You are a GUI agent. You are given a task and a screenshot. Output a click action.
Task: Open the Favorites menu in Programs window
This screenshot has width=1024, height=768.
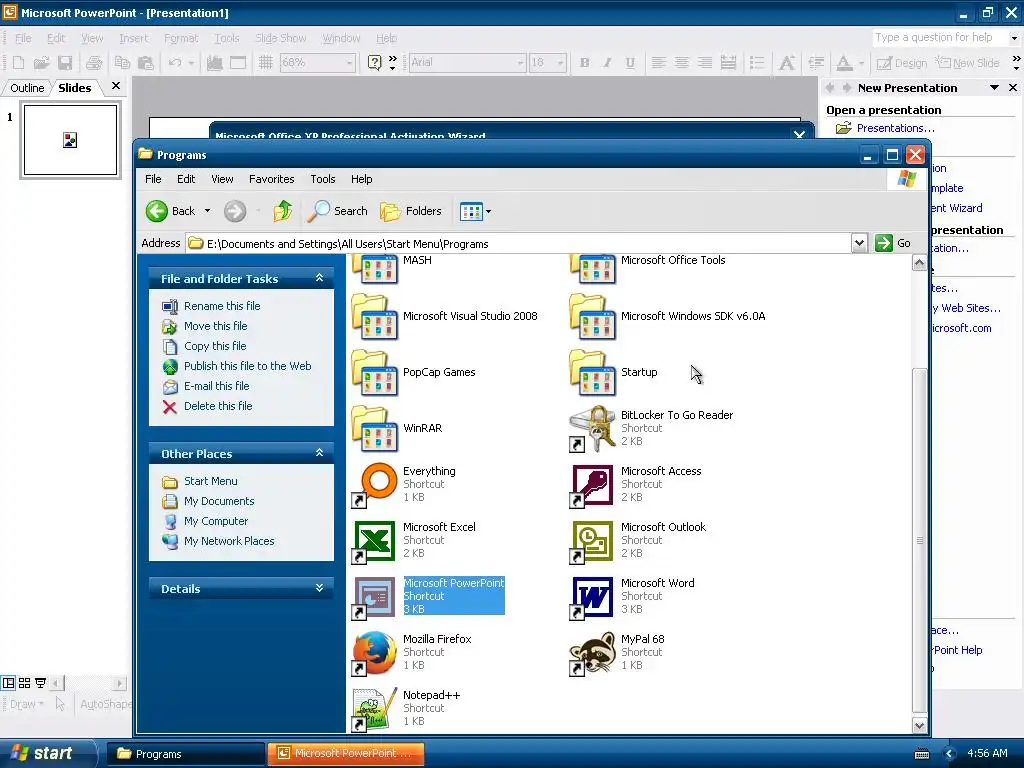coord(272,179)
